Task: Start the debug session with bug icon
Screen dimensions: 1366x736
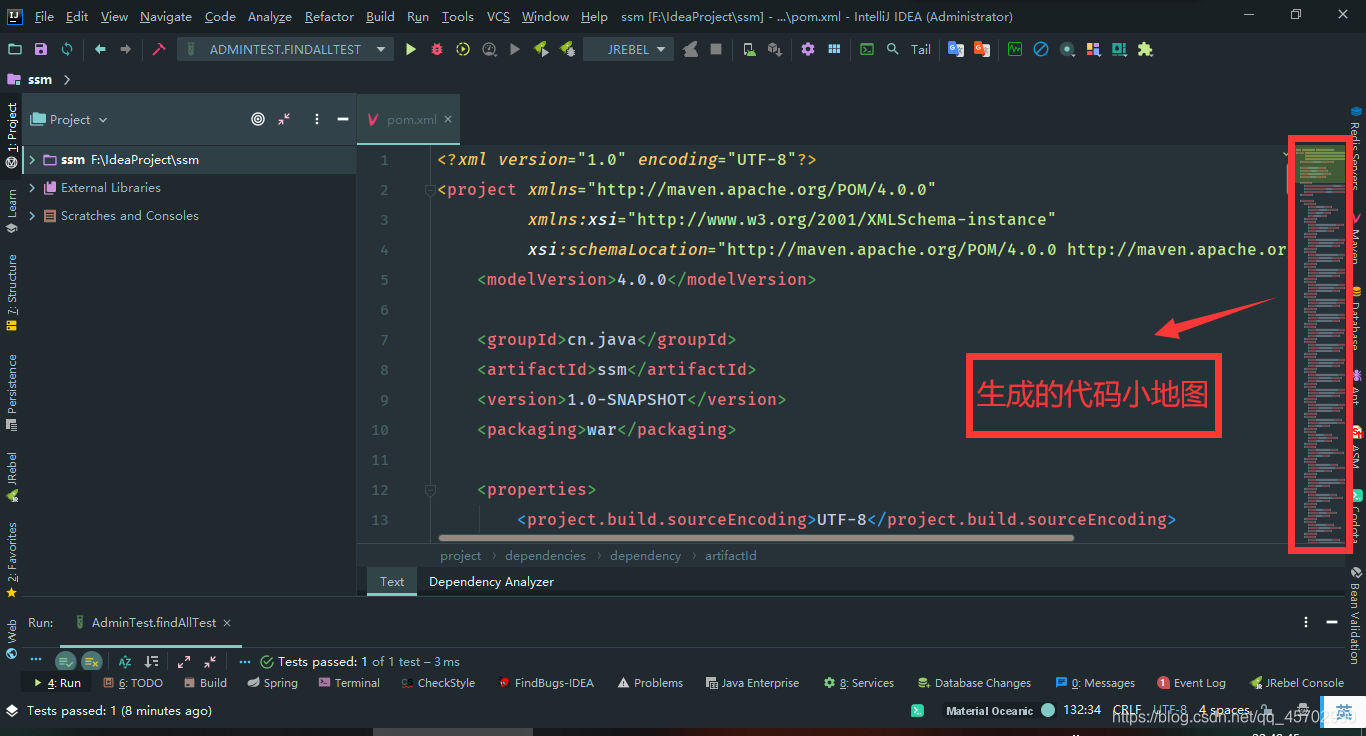Action: [x=437, y=49]
